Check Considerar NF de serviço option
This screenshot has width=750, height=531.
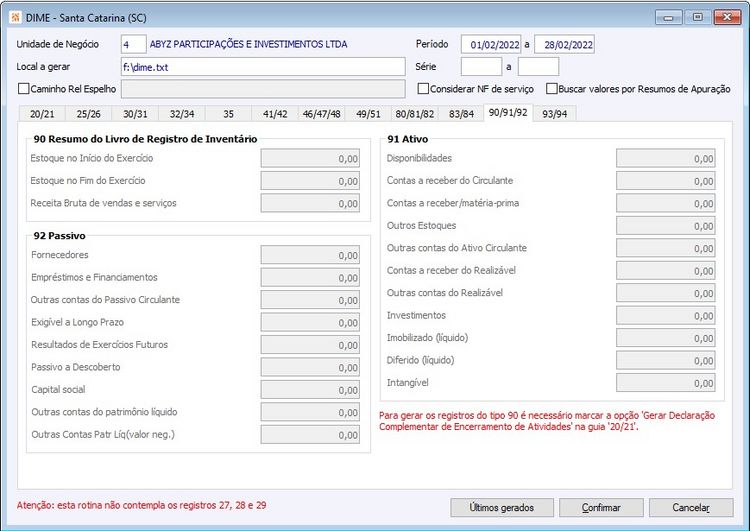(423, 89)
